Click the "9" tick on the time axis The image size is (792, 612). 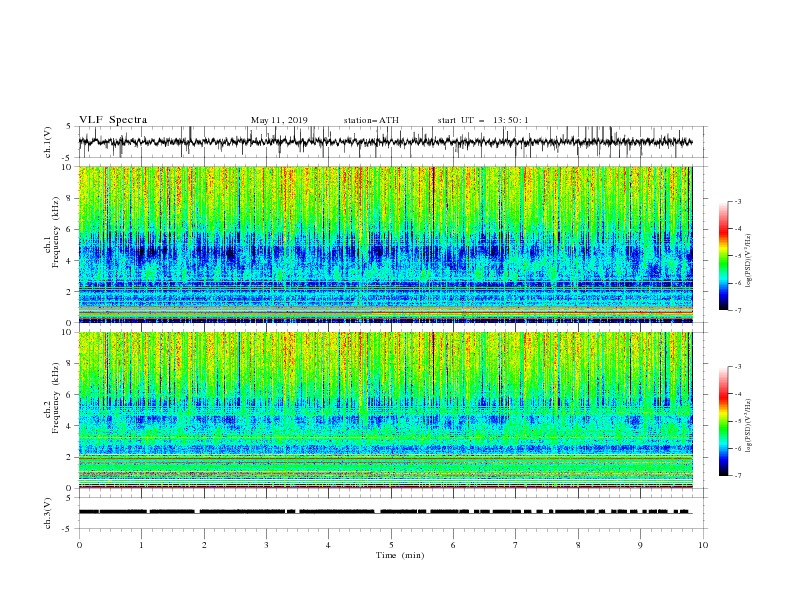(640, 545)
